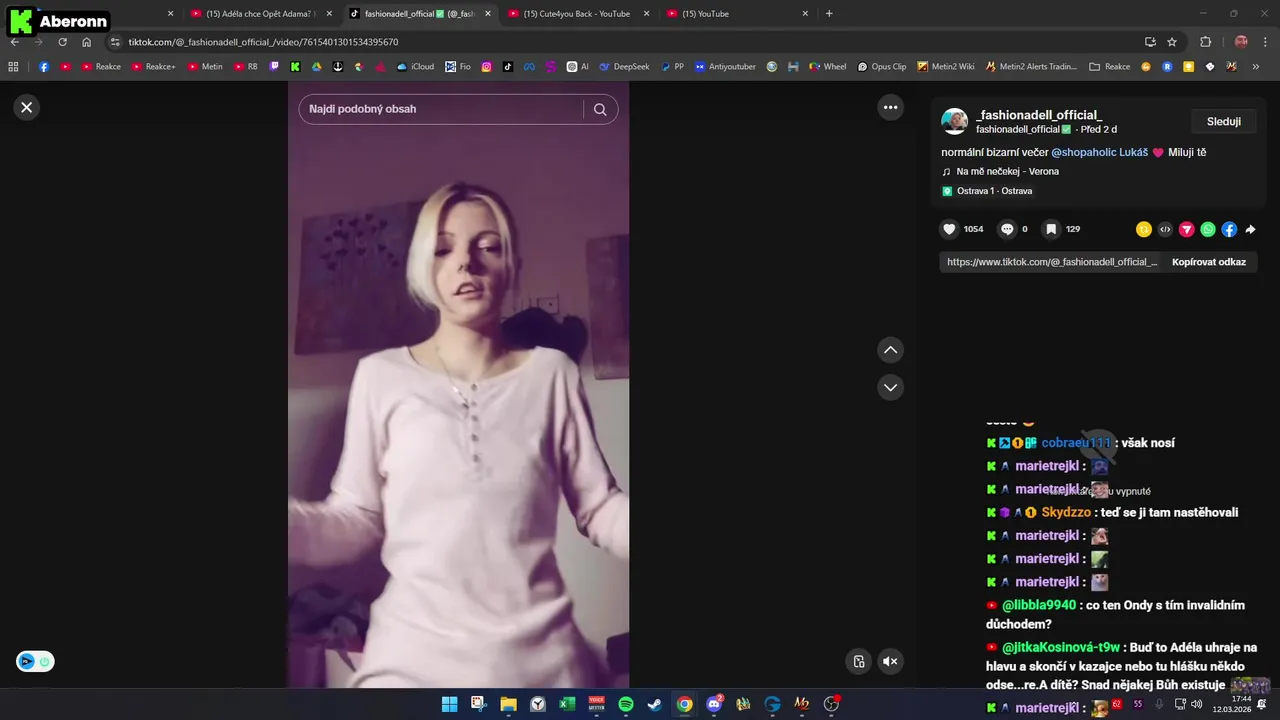1280x720 pixels.
Task: Unmute the video with the speaker icon
Action: (x=890, y=661)
